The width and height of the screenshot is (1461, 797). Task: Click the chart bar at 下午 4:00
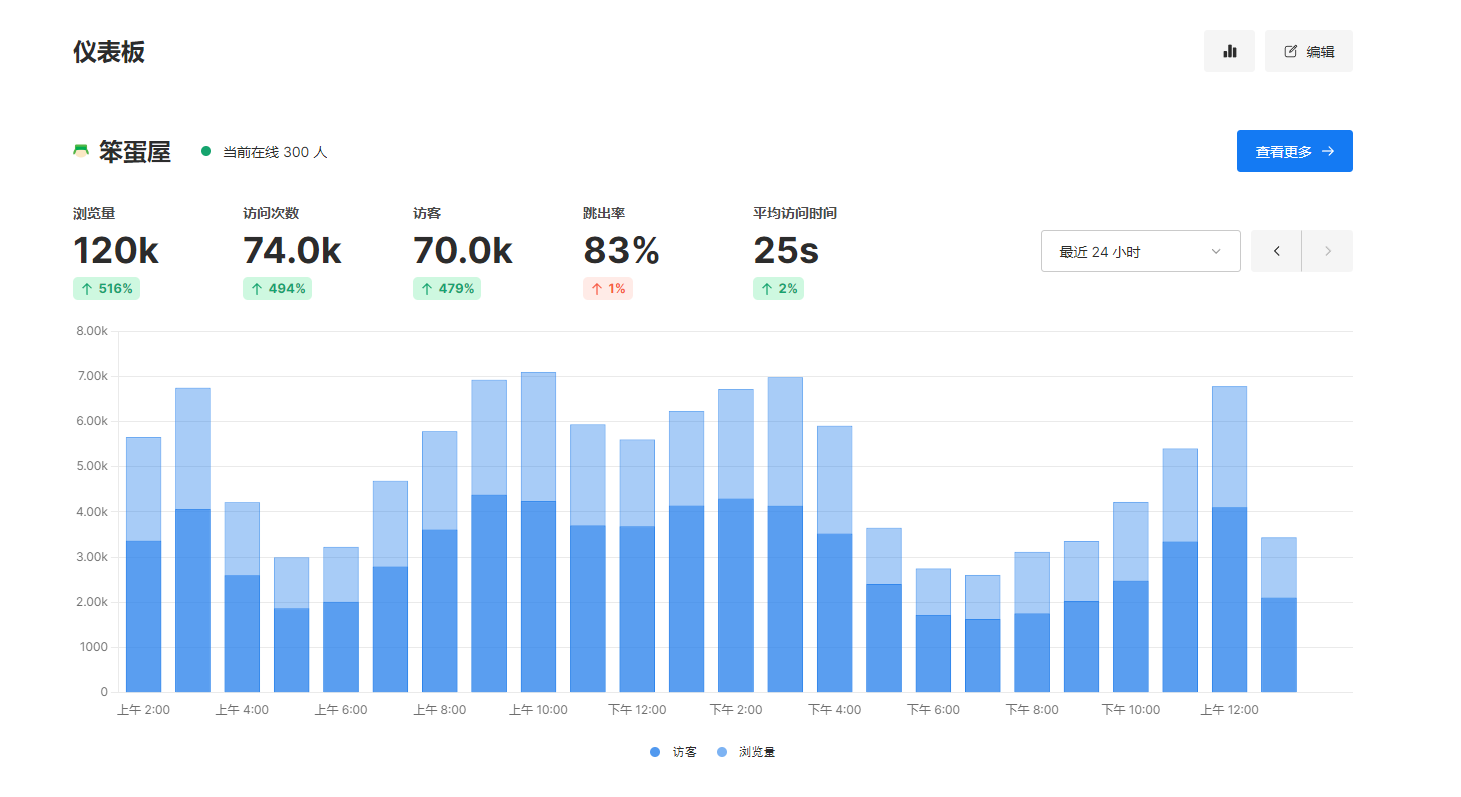coord(834,580)
